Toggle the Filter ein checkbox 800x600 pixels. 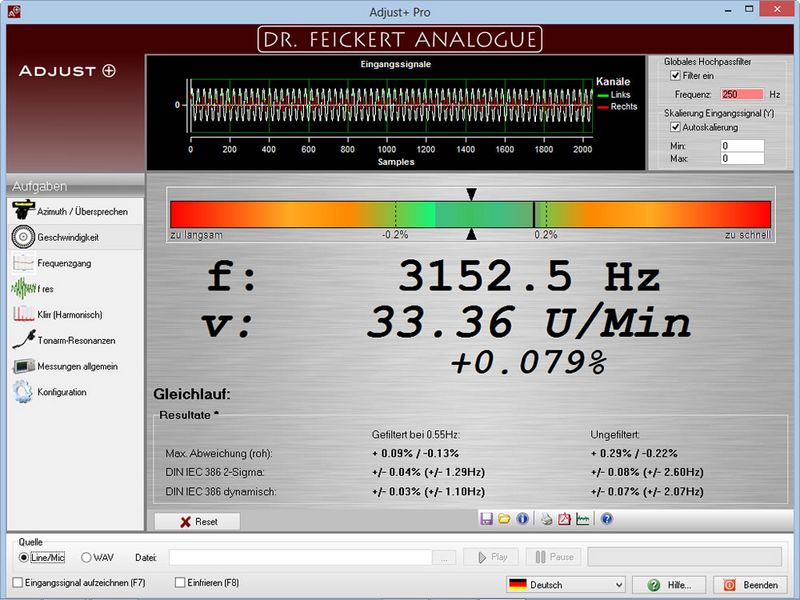pyautogui.click(x=676, y=76)
